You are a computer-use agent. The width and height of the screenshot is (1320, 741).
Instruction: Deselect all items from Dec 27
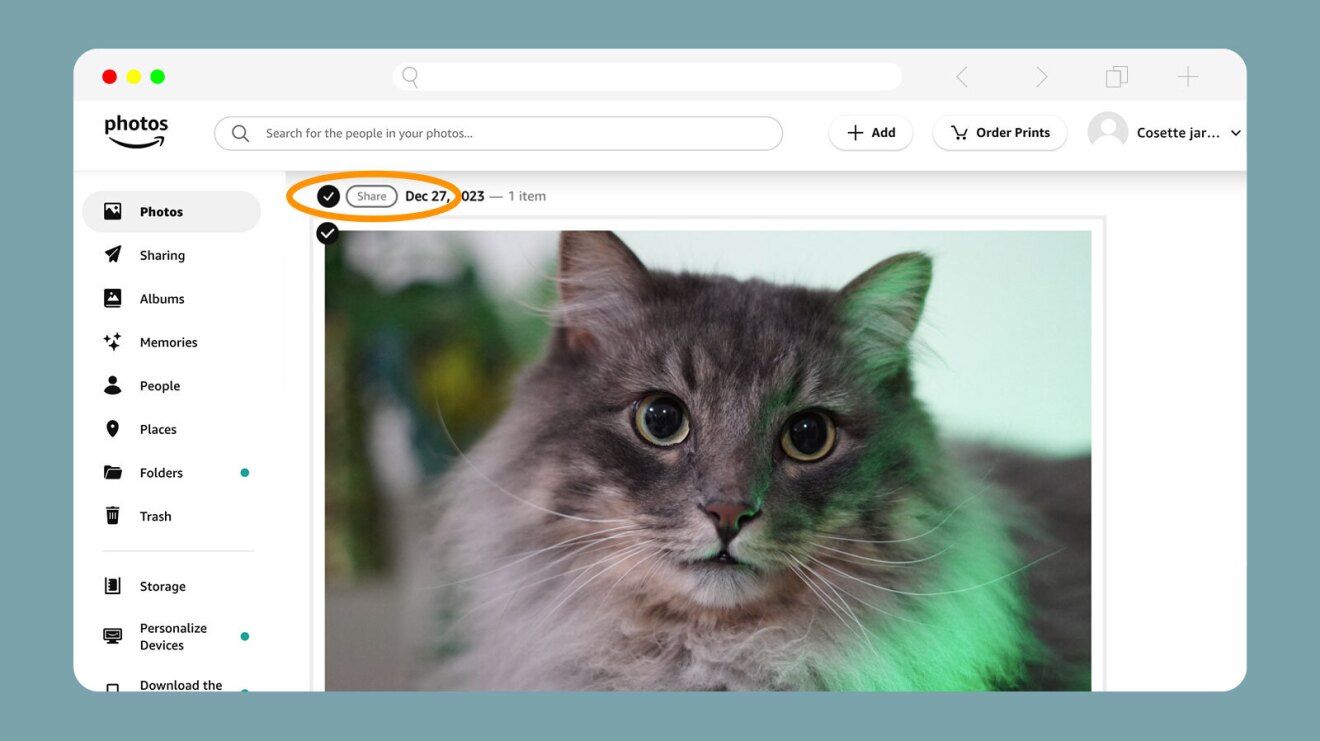click(x=328, y=196)
